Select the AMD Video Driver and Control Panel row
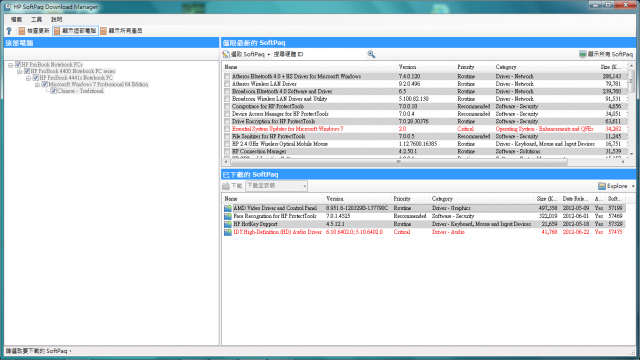This screenshot has width=640, height=360. tap(424, 208)
